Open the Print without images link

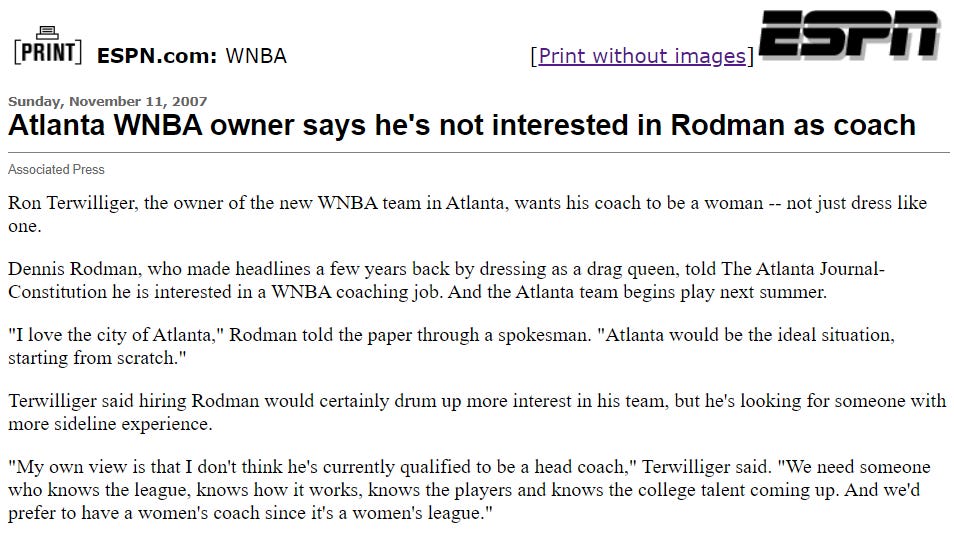642,56
